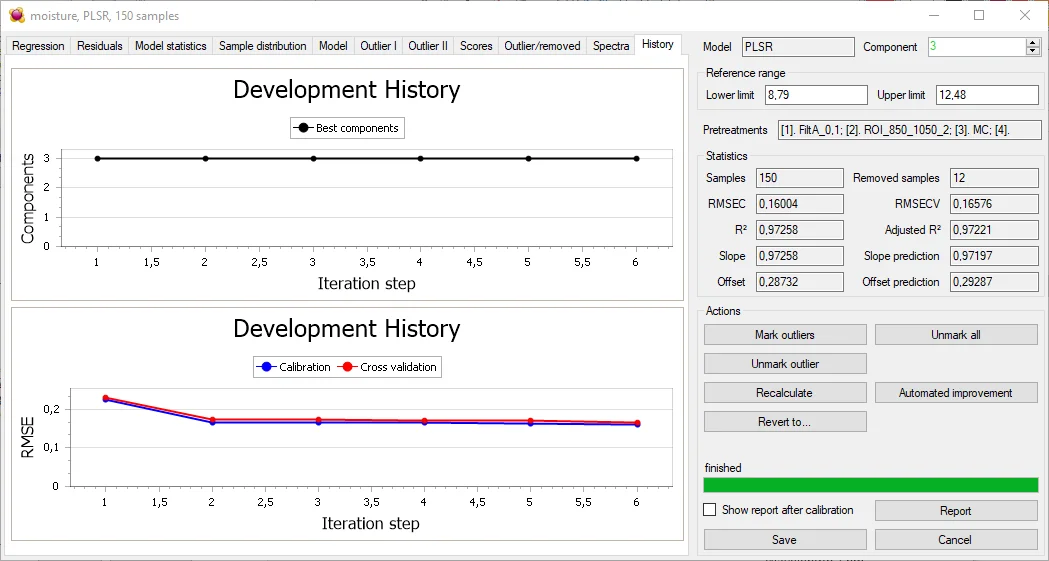The width and height of the screenshot is (1049, 561).
Task: Go to Sample distribution tab
Action: 262,46
